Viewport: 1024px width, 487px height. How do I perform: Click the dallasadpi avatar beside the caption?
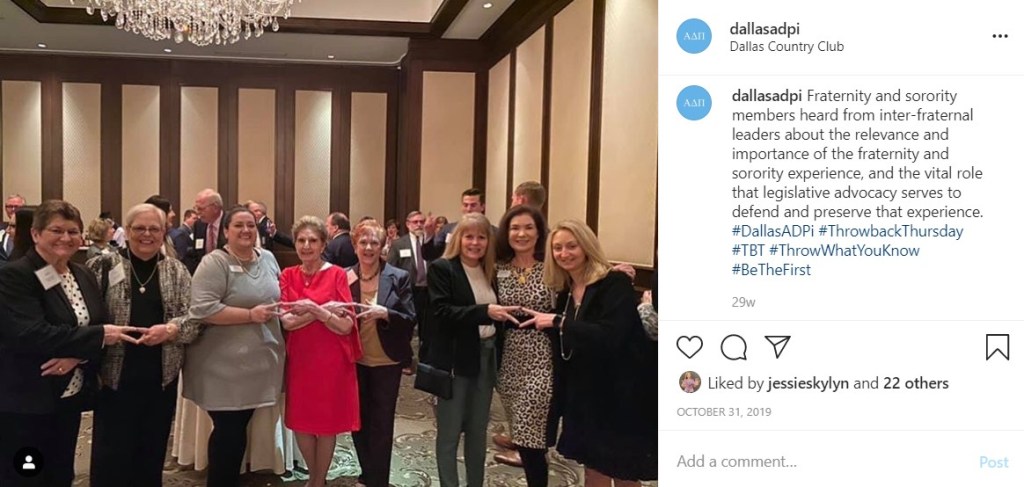[x=694, y=103]
